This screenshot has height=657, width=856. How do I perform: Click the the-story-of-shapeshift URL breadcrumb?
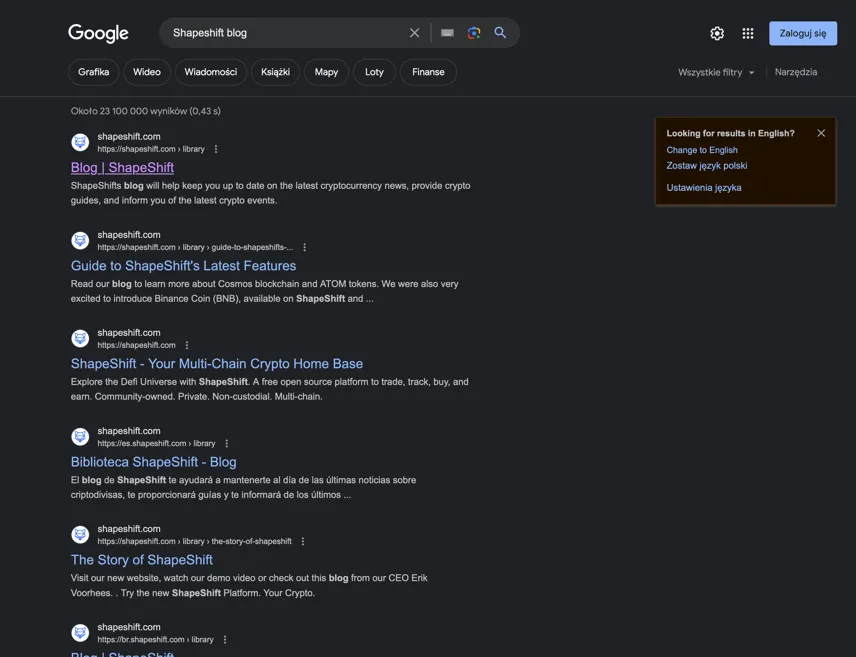coord(194,541)
